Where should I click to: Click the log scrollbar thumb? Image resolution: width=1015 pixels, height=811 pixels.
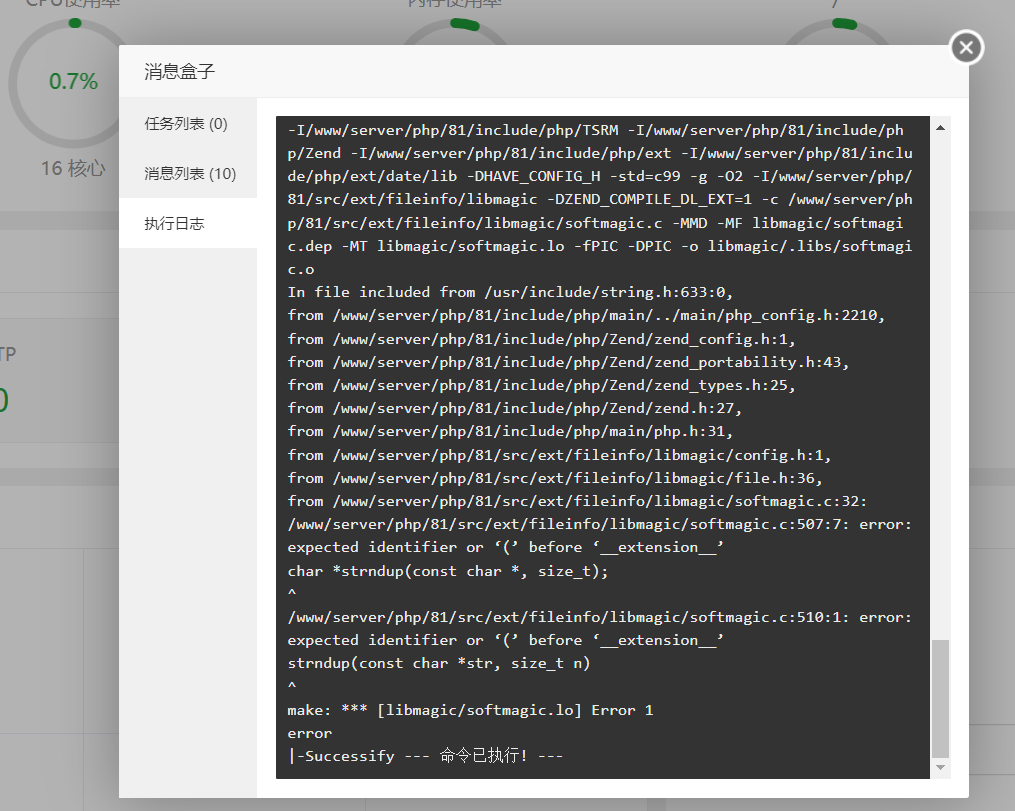[x=941, y=698]
